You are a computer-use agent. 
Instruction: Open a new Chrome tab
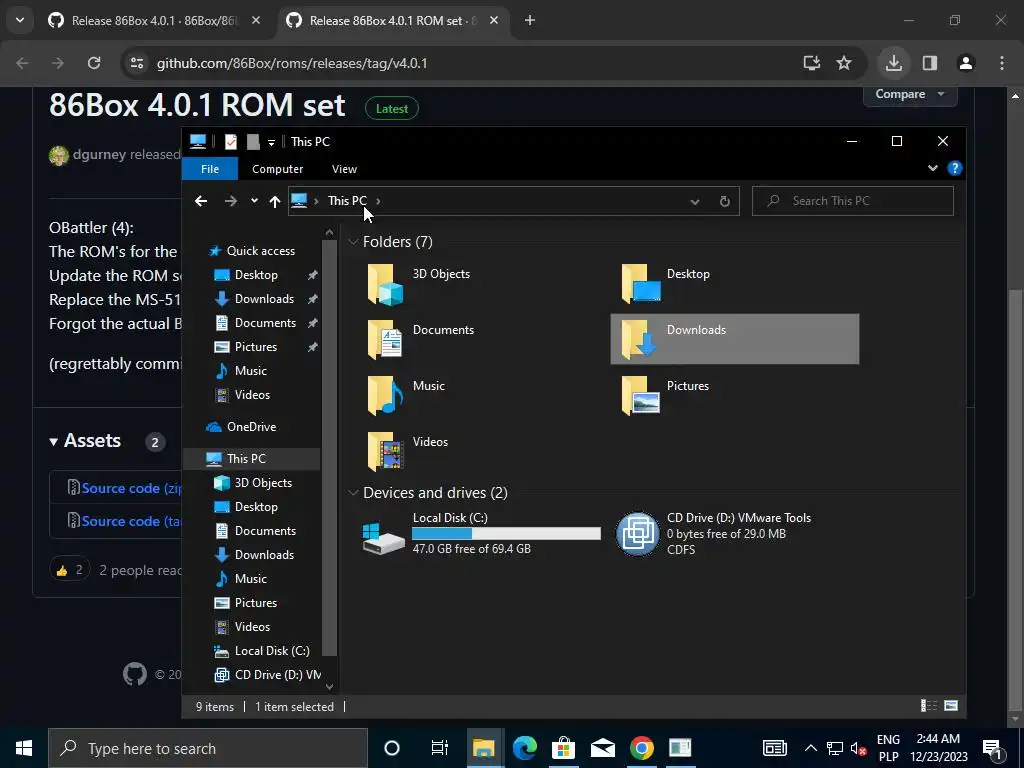coord(530,21)
